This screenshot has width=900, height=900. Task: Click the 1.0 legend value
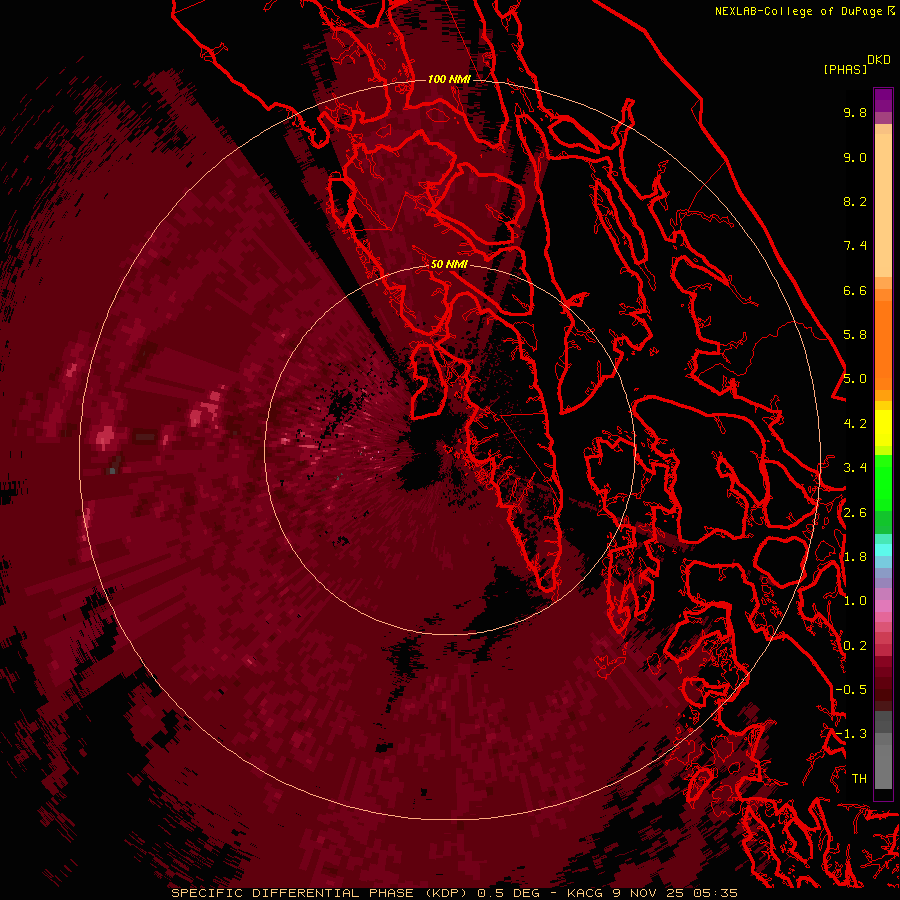(x=855, y=601)
